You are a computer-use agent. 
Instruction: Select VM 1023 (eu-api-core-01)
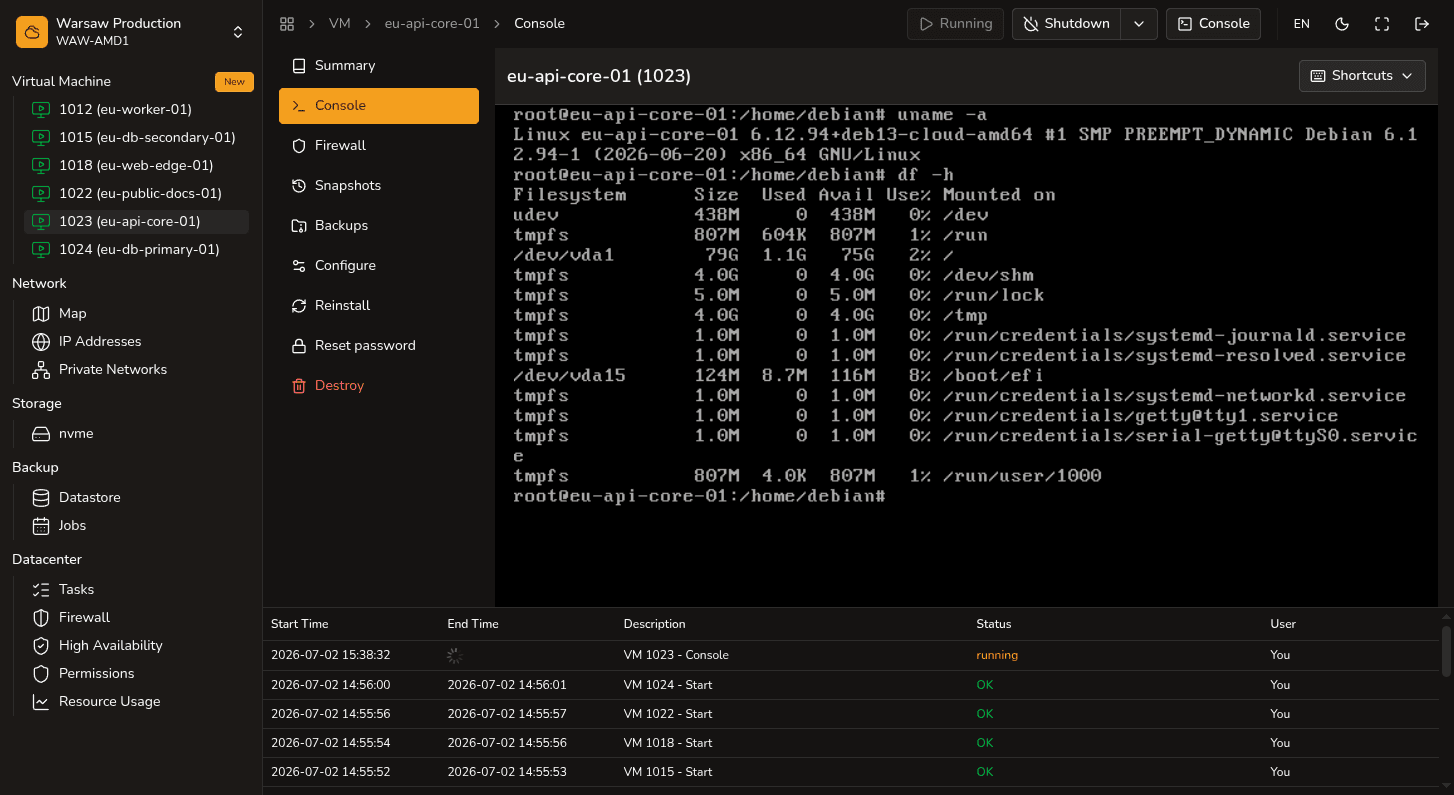[136, 221]
